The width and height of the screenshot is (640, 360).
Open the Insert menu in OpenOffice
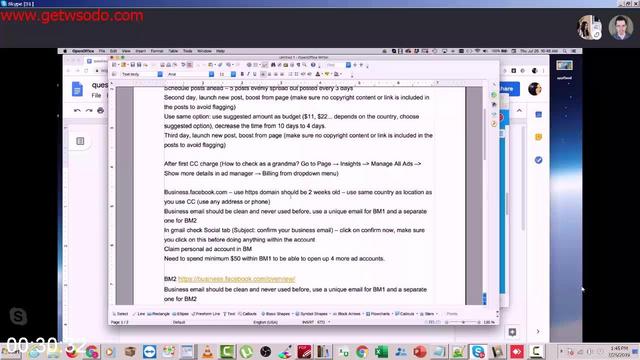(x=140, y=51)
